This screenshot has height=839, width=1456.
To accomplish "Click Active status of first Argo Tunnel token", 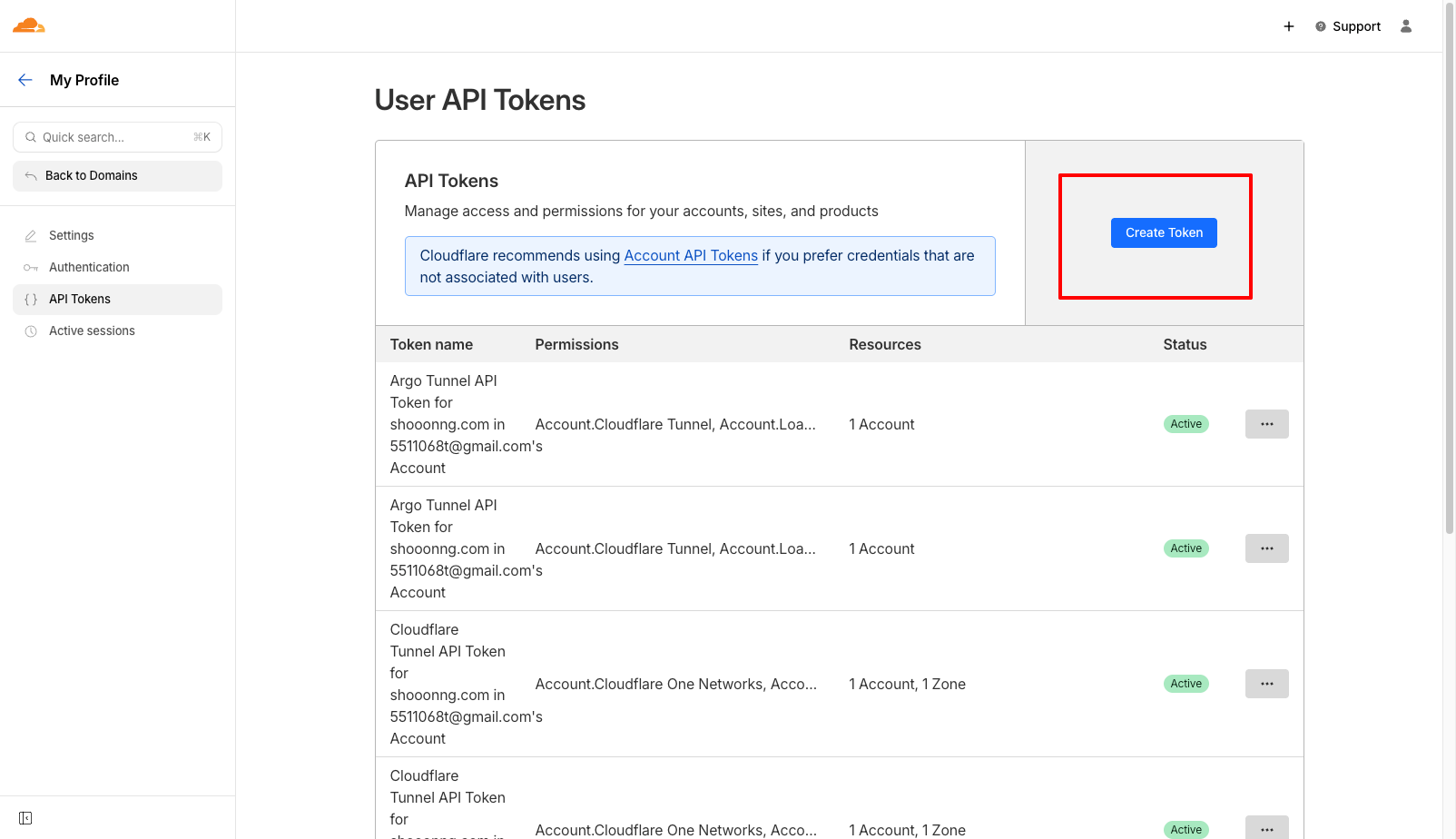I will tap(1185, 424).
